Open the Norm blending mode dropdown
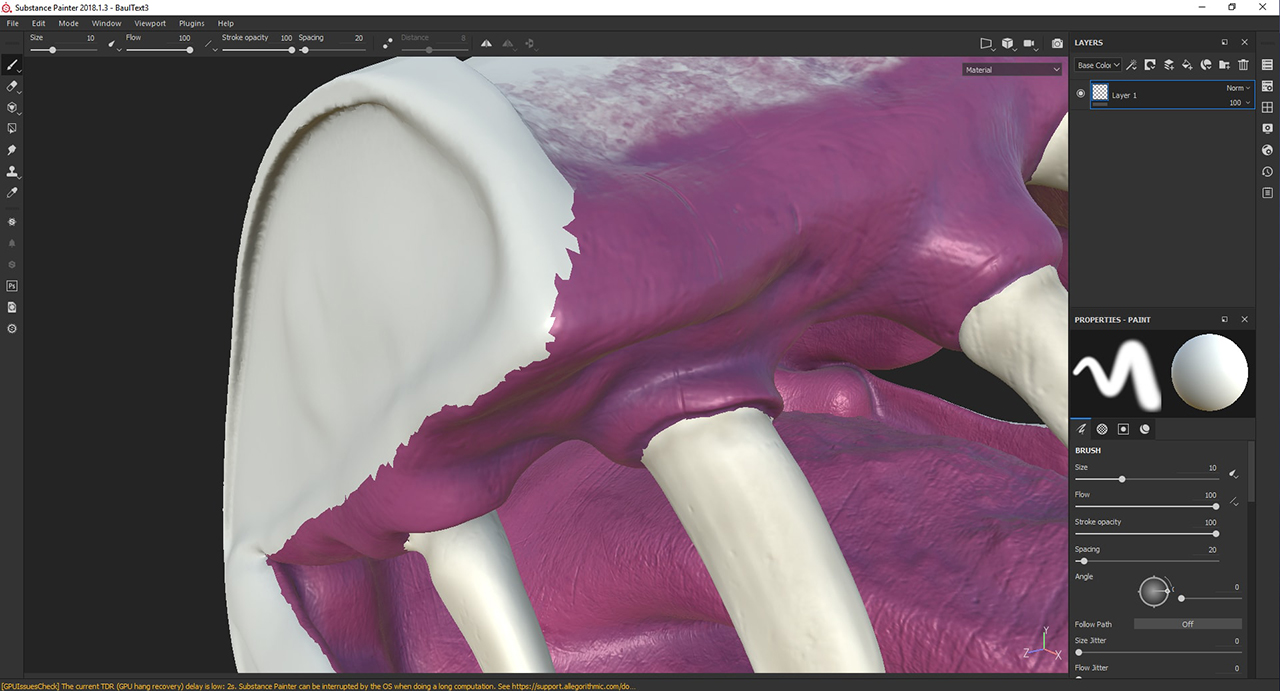Image resolution: width=1280 pixels, height=691 pixels. pyautogui.click(x=1239, y=88)
